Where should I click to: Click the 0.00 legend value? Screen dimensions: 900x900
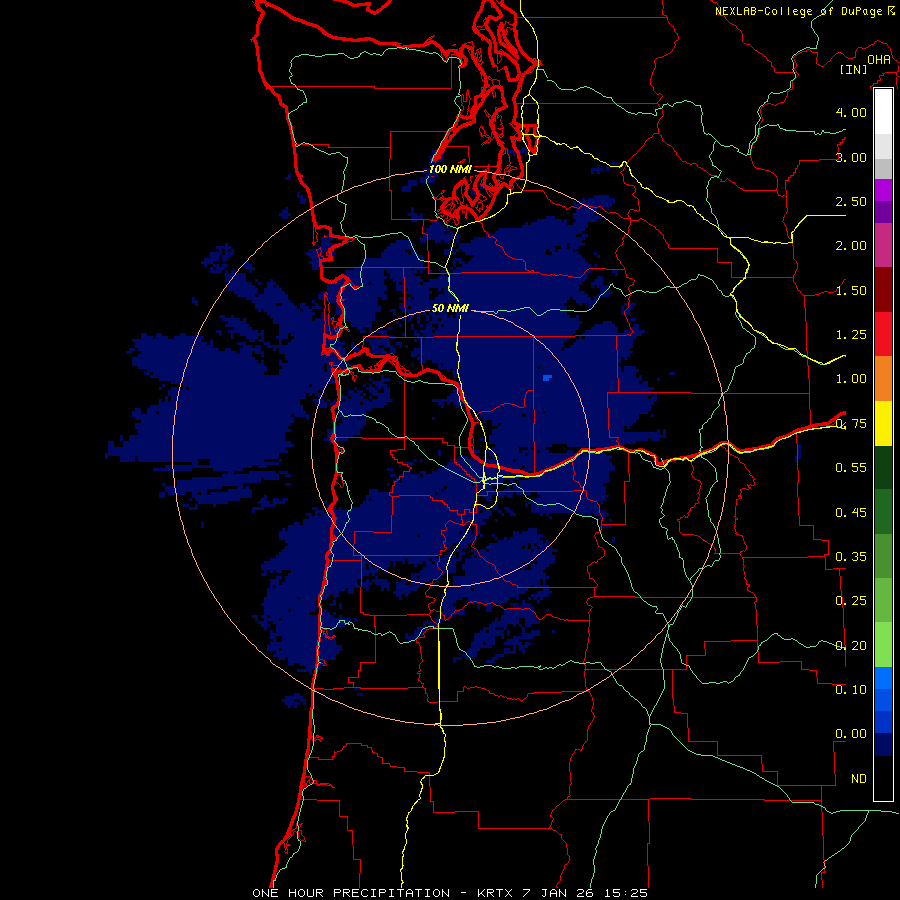pyautogui.click(x=851, y=734)
